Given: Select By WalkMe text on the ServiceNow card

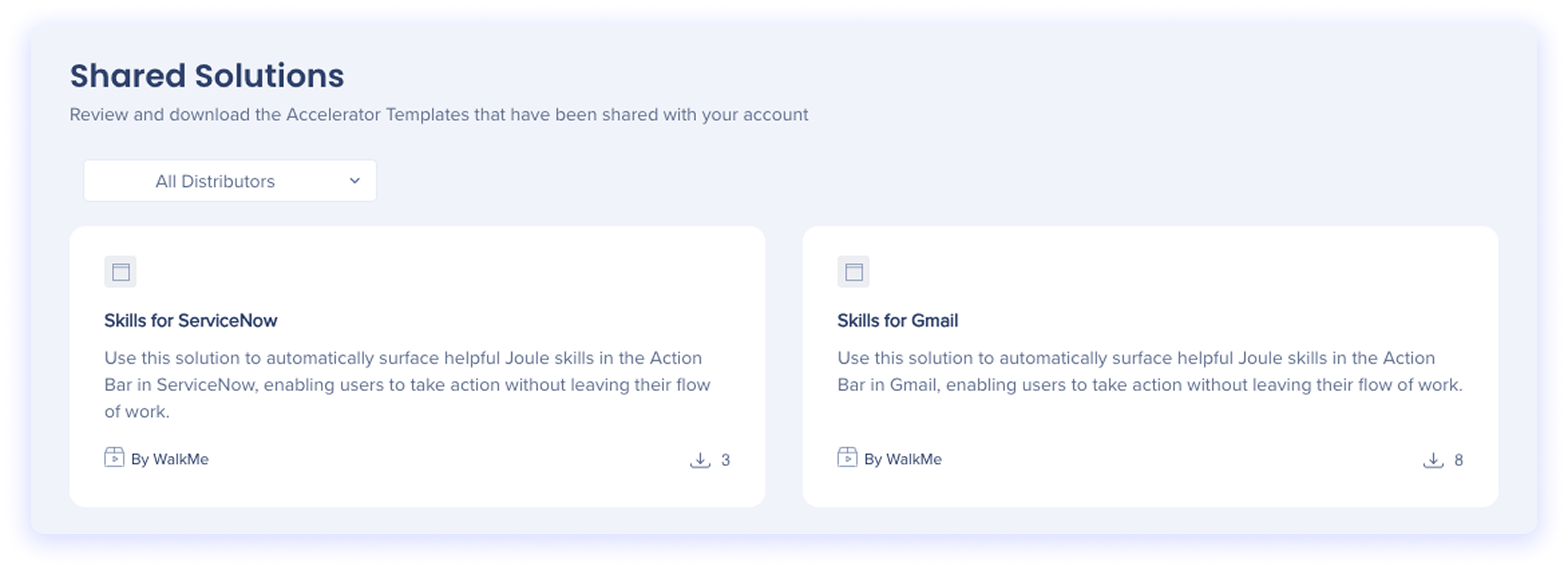Looking at the screenshot, I should click(170, 459).
